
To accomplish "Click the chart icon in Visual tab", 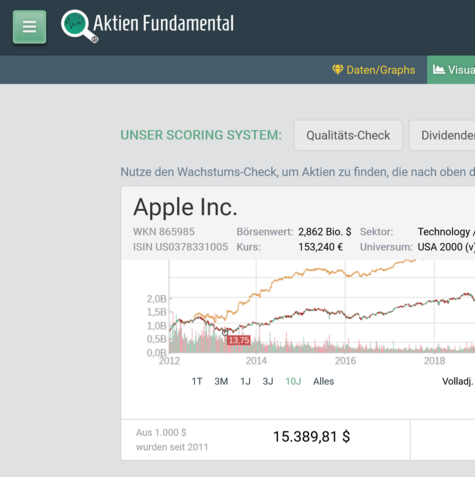I will (439, 69).
